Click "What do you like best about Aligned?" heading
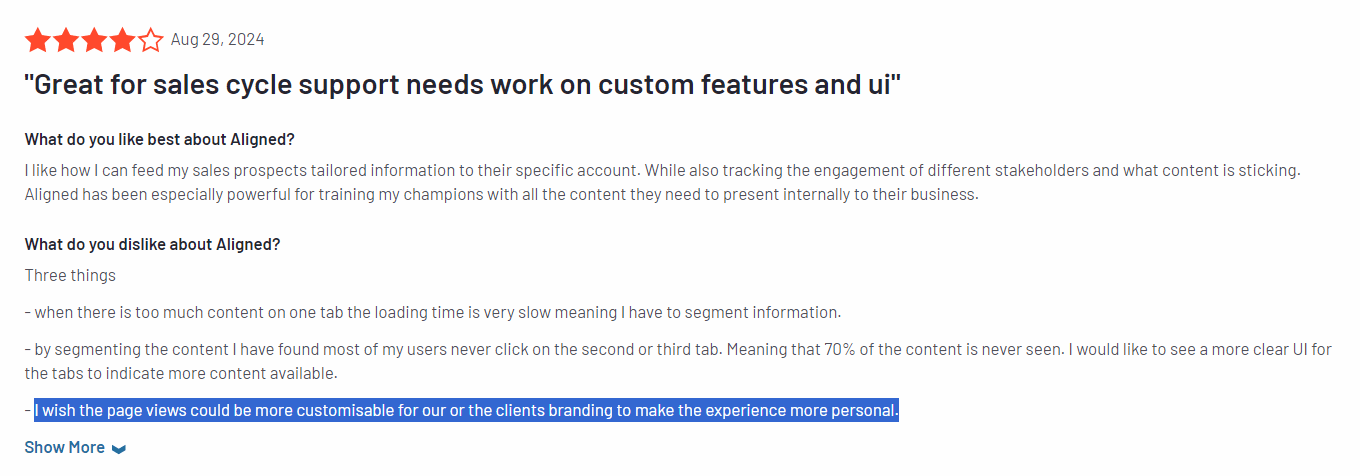The height and width of the screenshot is (476, 1360). tap(160, 139)
